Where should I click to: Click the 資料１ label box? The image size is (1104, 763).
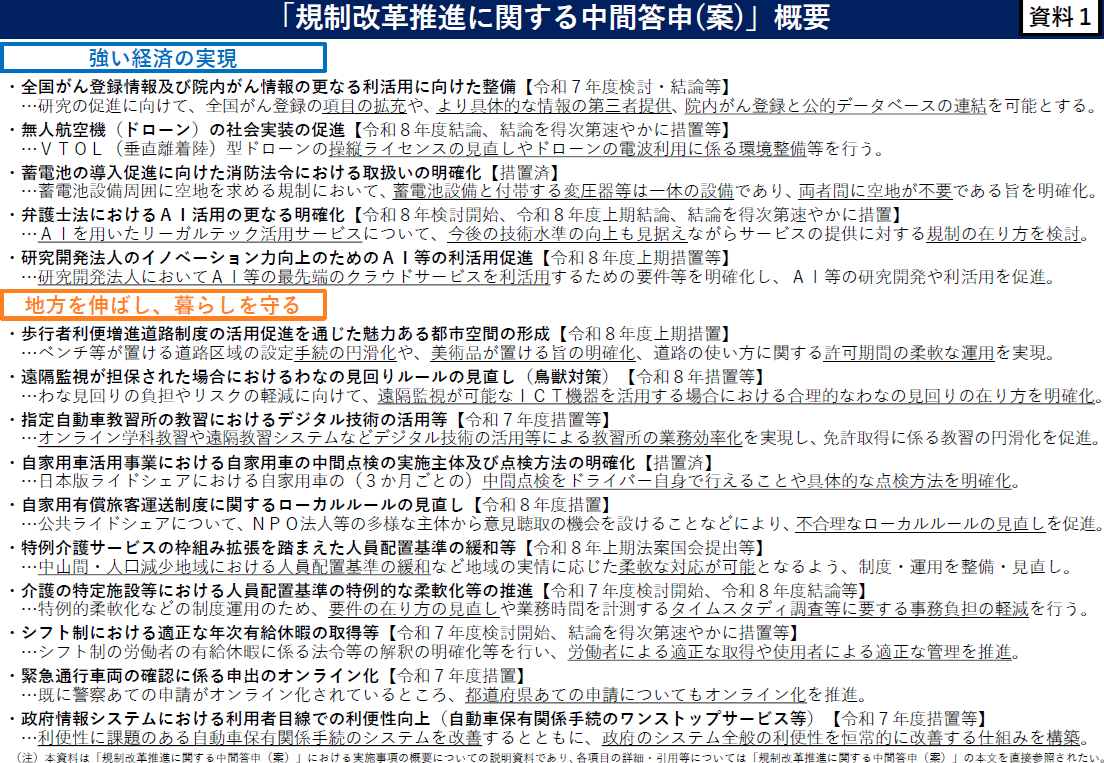coord(1059,19)
